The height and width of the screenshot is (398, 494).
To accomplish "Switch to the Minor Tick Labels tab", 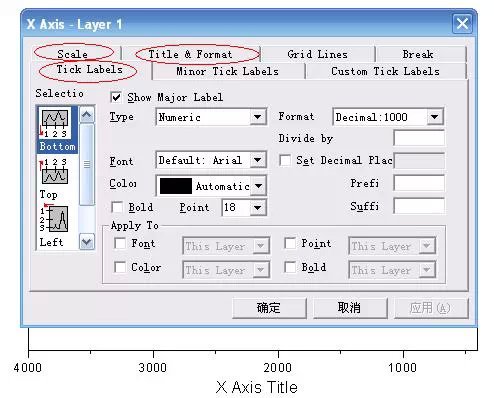I will [227, 71].
